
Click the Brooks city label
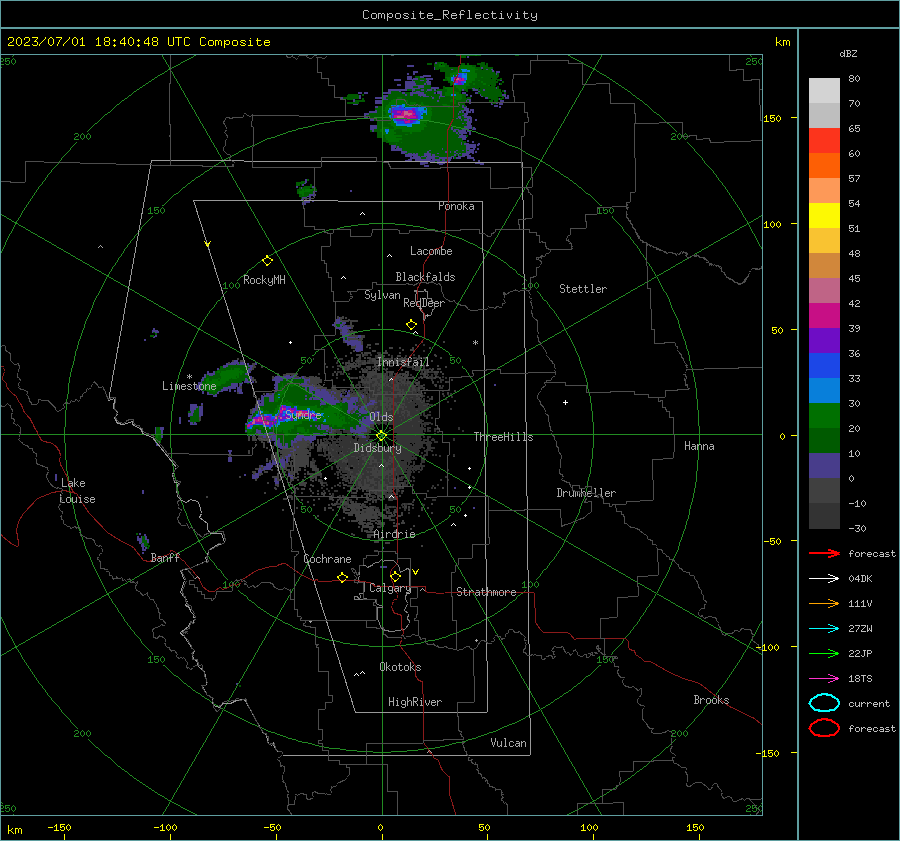[711, 700]
